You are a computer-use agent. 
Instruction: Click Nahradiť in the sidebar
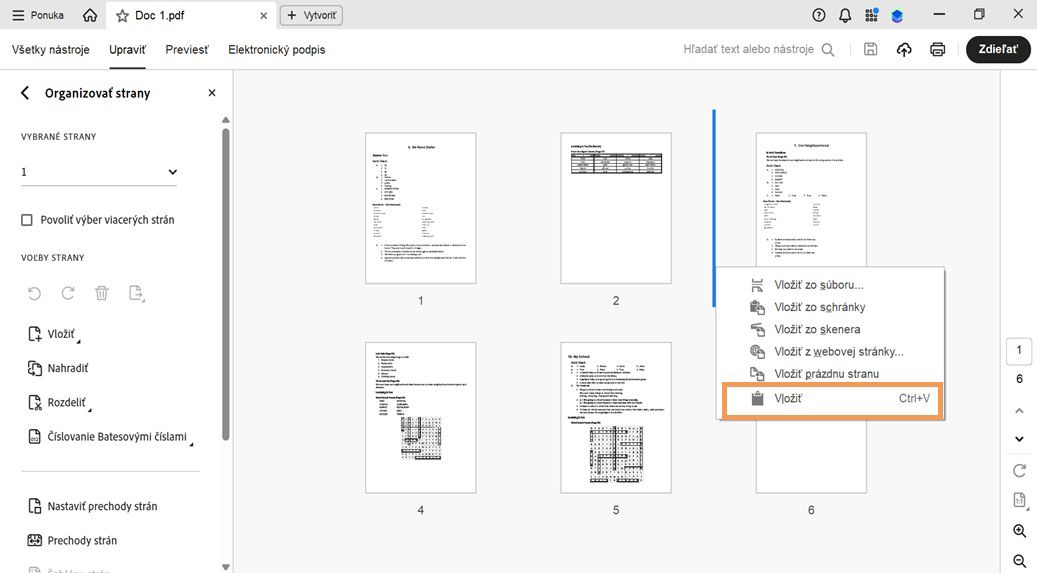click(58, 368)
